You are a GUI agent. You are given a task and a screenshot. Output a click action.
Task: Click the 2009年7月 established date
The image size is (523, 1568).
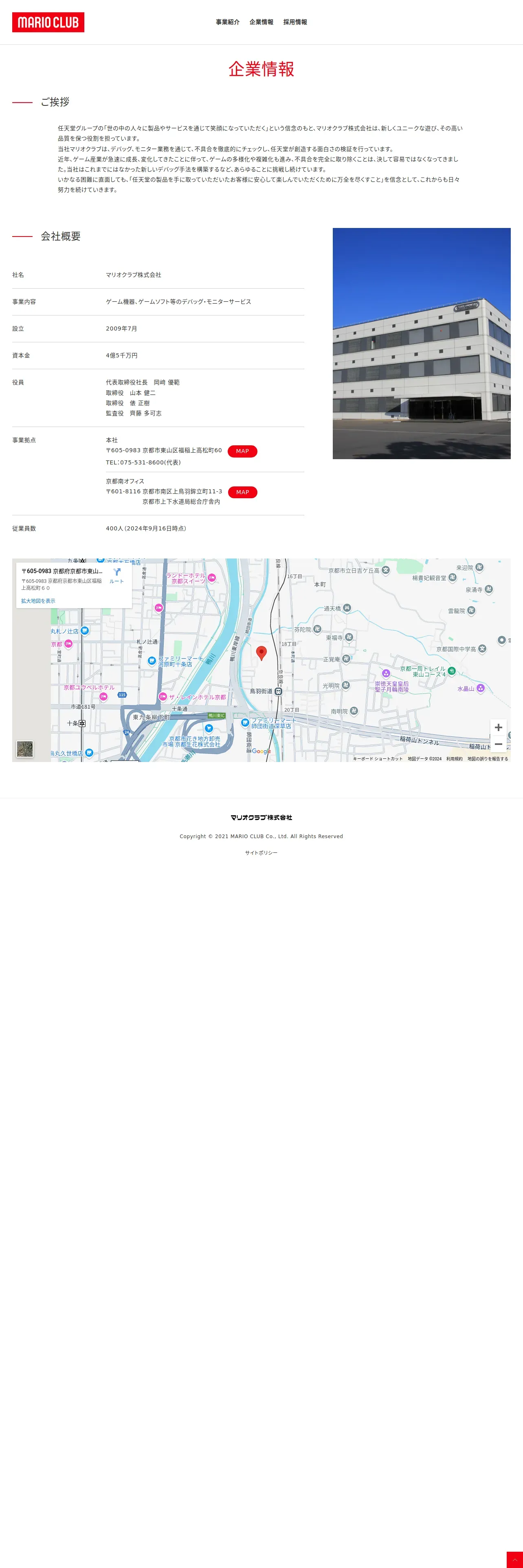tap(122, 328)
